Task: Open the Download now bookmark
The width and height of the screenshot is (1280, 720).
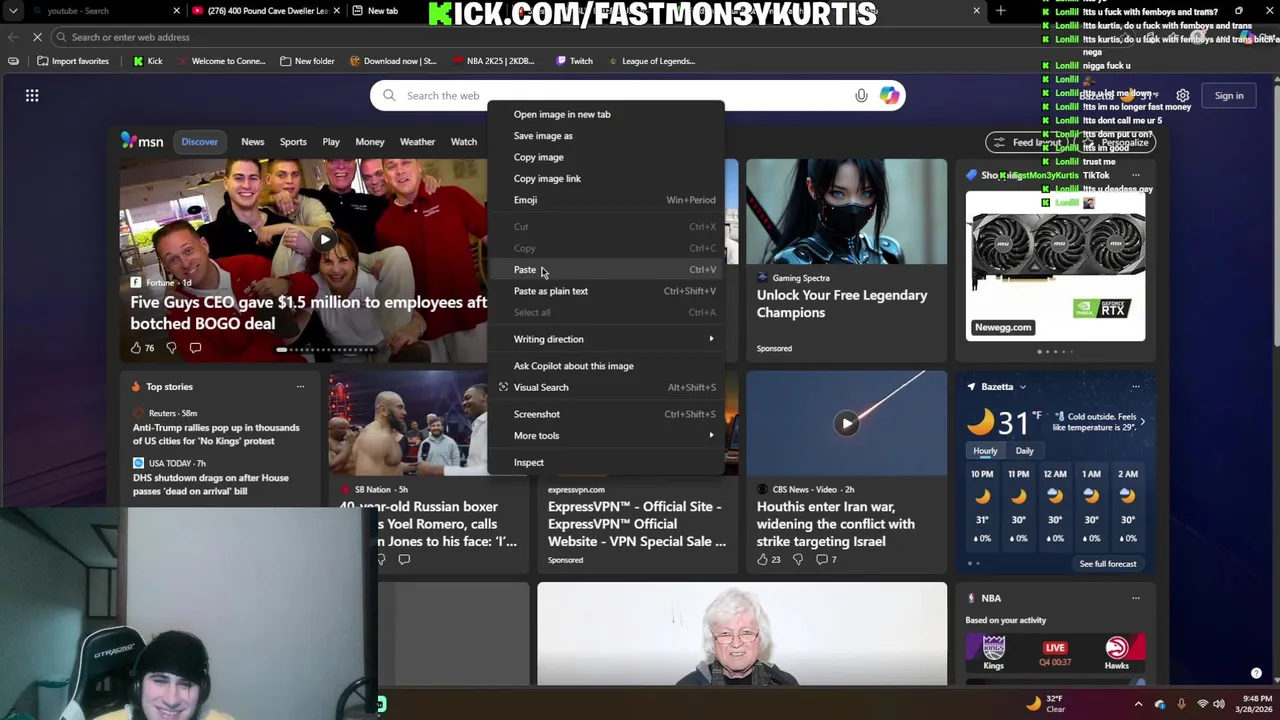Action: pyautogui.click(x=393, y=61)
